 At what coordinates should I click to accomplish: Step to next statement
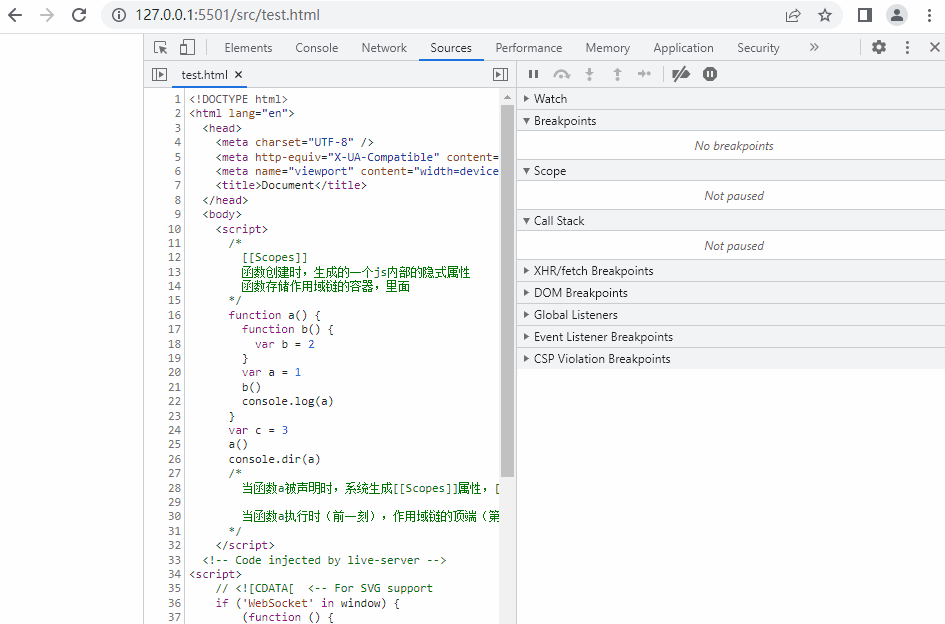pos(644,74)
